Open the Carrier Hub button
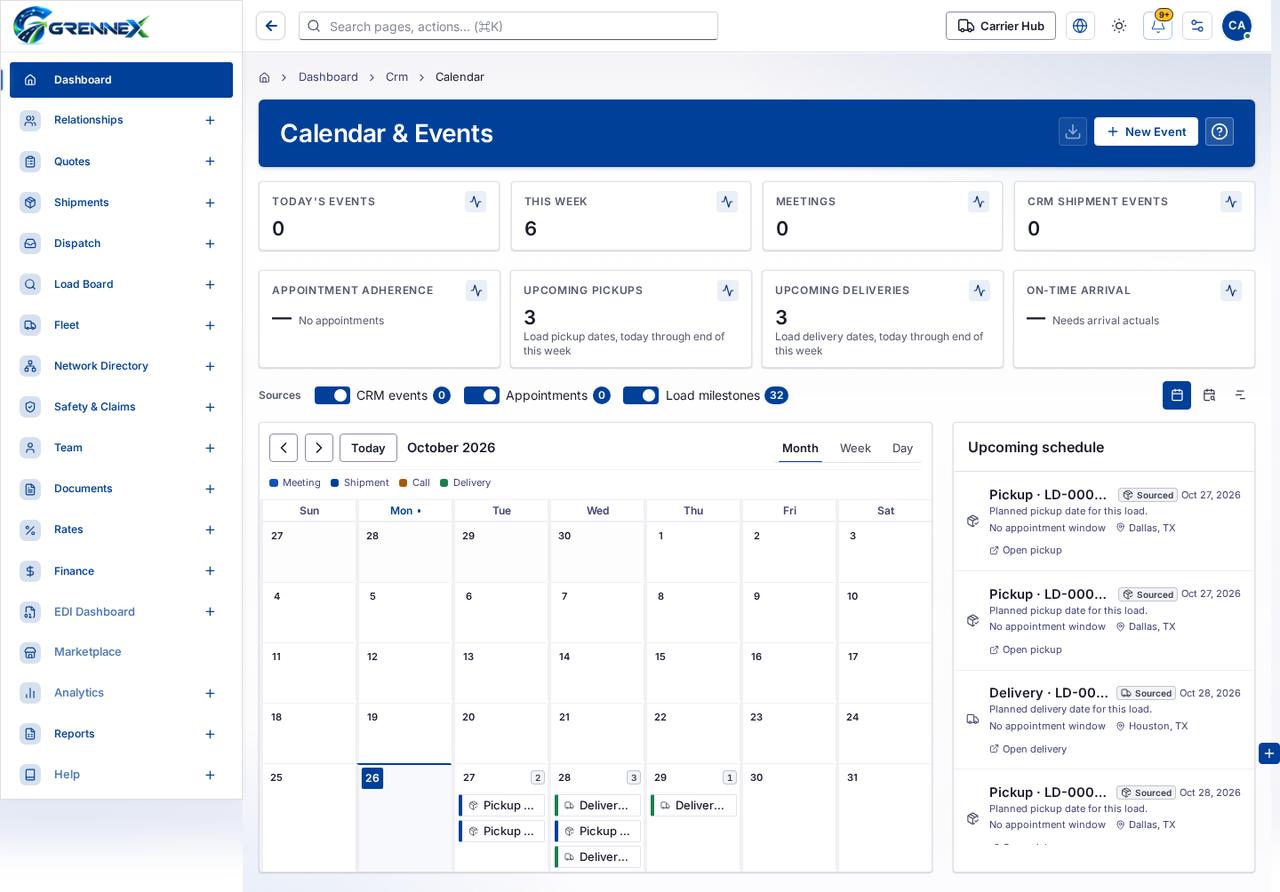Viewport: 1280px width, 892px height. [1001, 26]
